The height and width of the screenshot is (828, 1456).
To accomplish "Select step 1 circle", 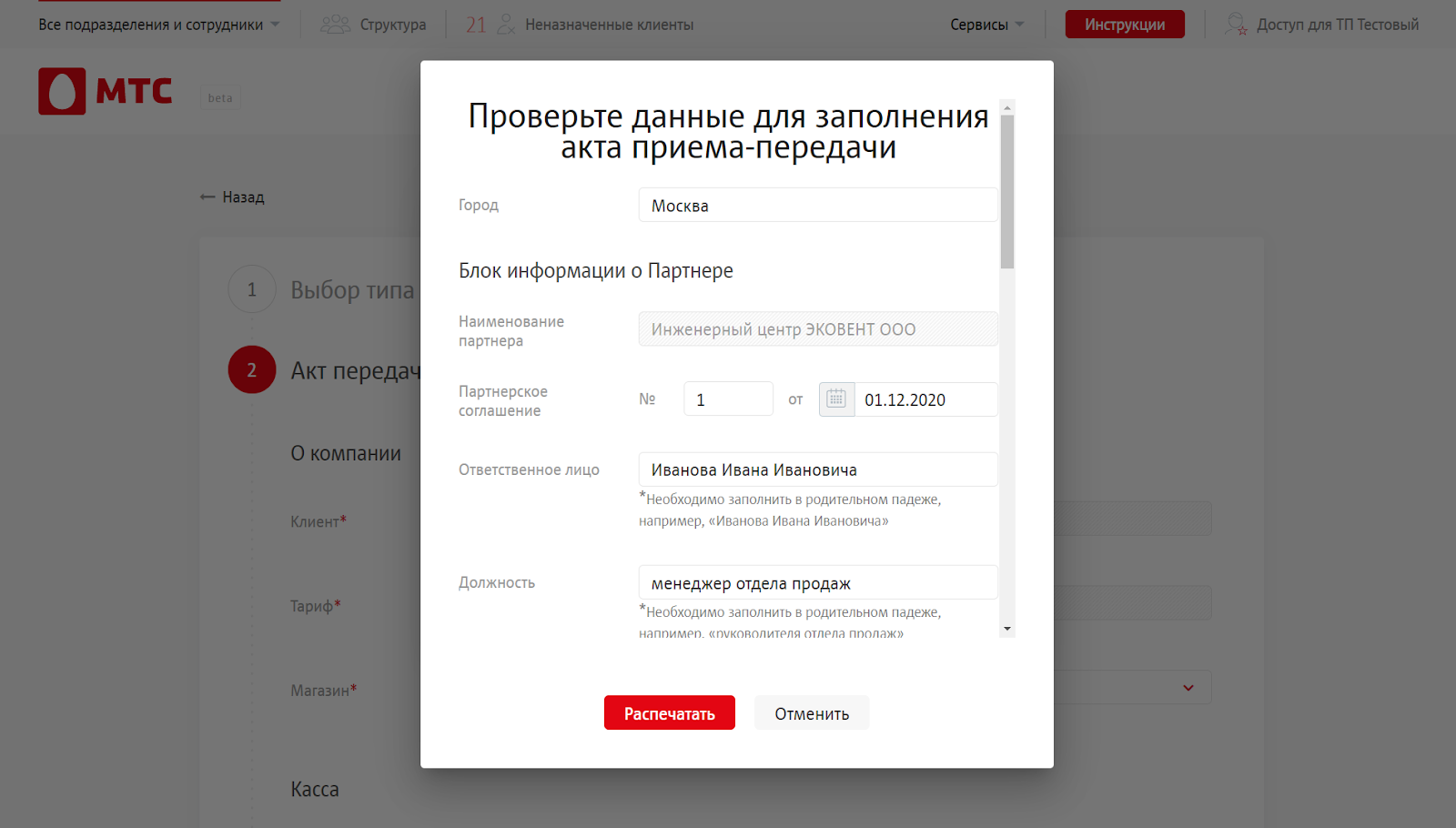I will [x=252, y=289].
